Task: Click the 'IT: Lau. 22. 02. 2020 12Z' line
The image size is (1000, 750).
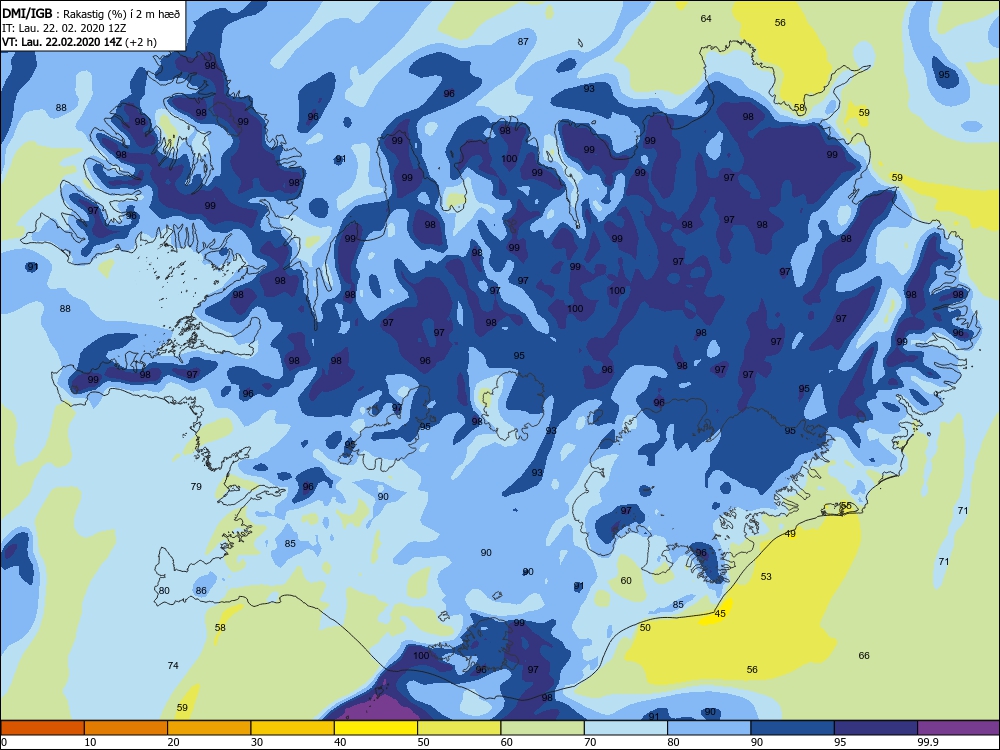Action: (x=64, y=28)
